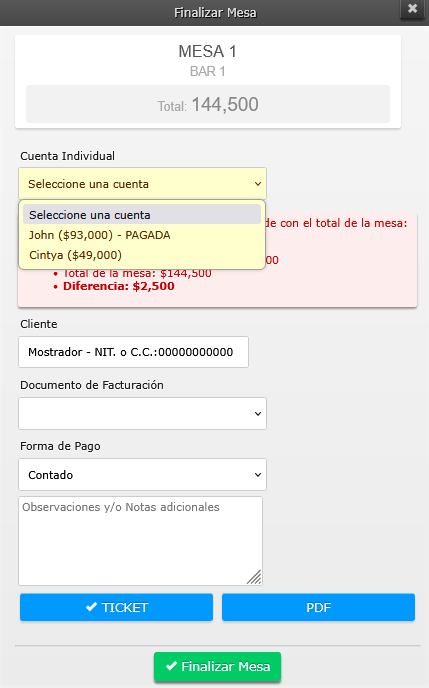Click the chevron arrow of Documento de Facturación
Screen dimensions: 429x688
click(x=258, y=414)
